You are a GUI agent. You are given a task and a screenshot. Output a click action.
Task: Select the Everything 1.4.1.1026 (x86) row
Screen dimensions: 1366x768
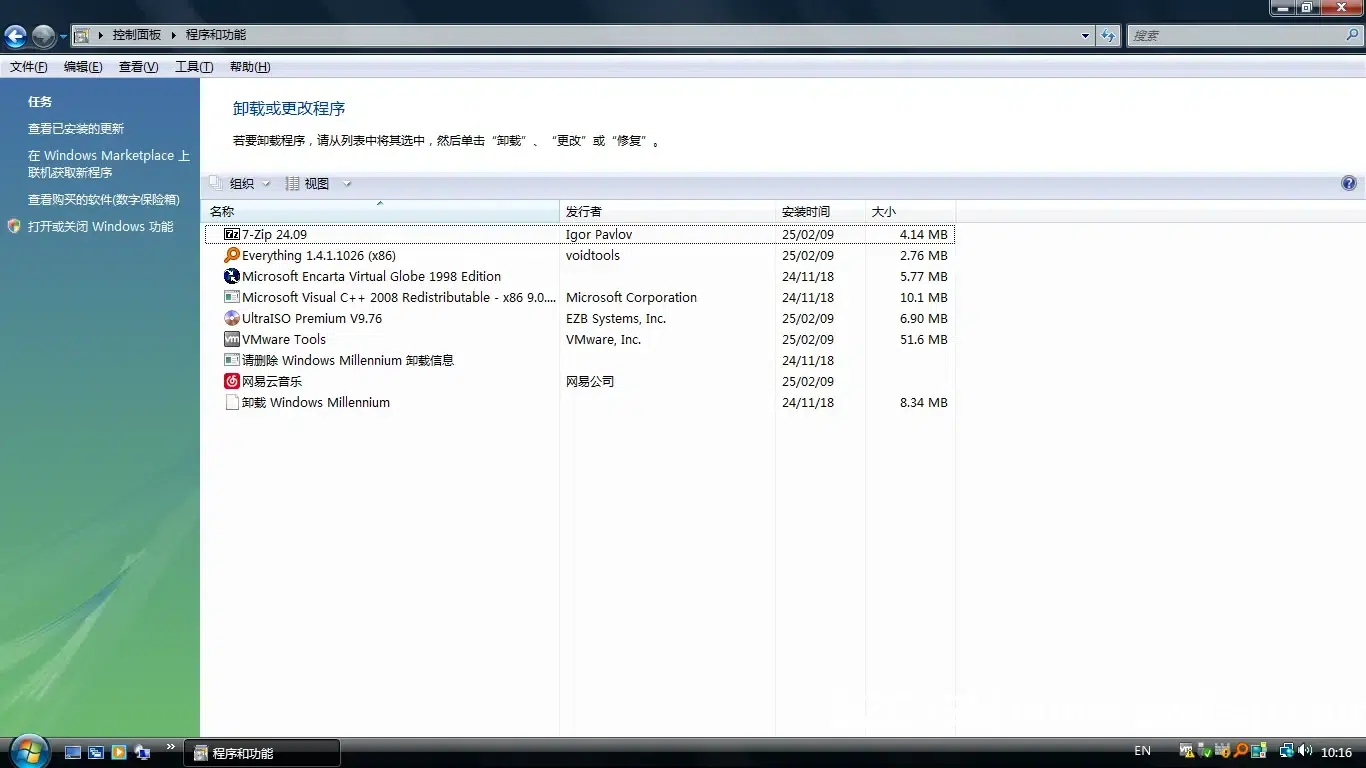point(579,255)
